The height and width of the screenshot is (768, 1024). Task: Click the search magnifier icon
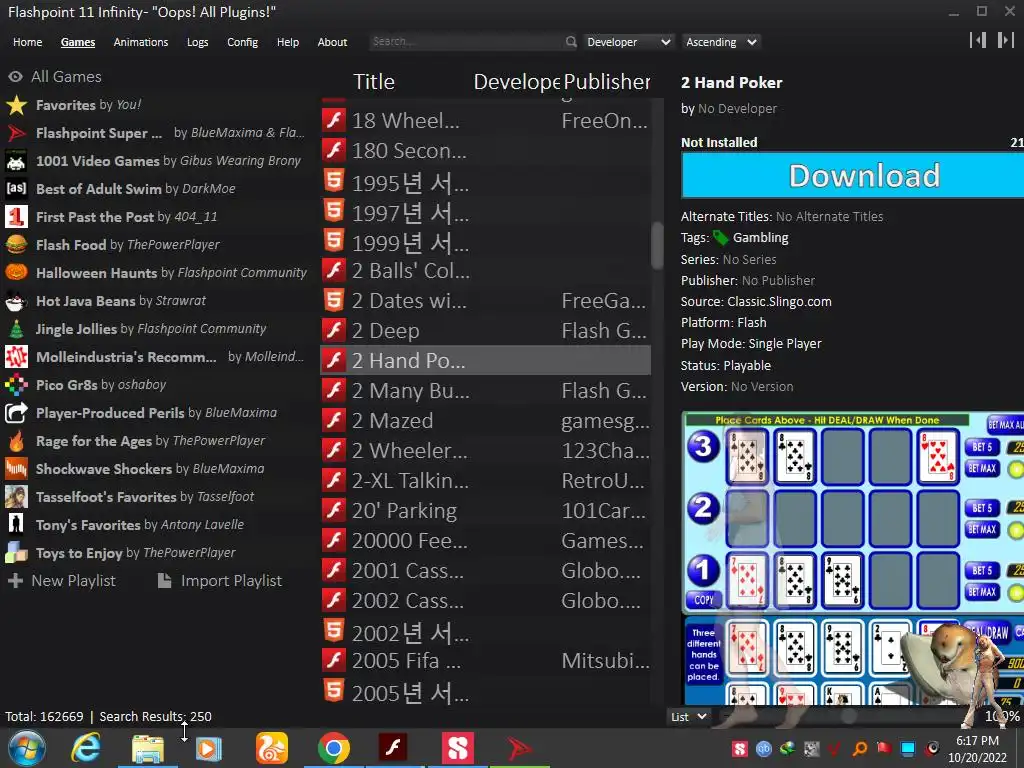(x=571, y=42)
